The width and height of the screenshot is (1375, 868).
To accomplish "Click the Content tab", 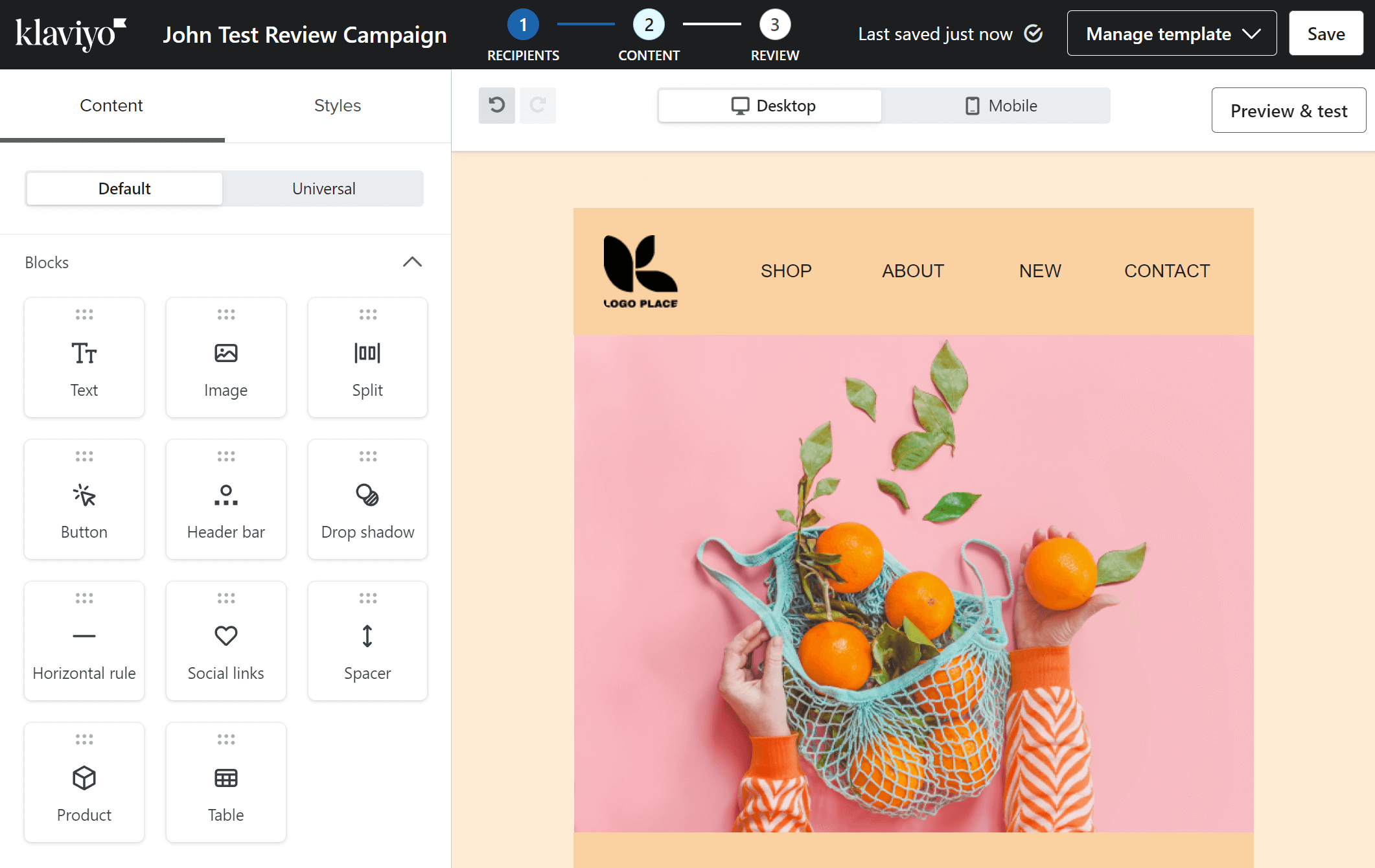I will [x=111, y=105].
